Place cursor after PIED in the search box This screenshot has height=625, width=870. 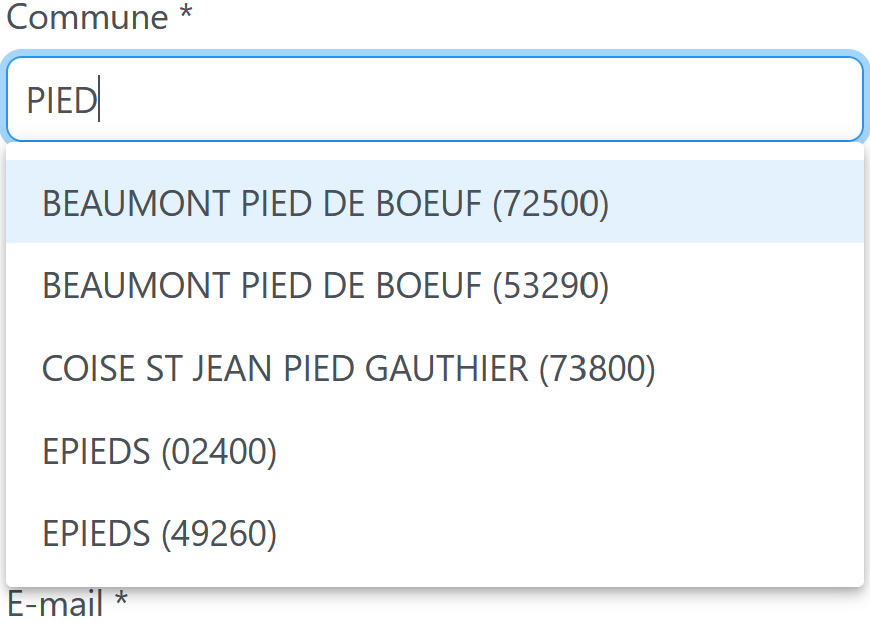[x=100, y=100]
